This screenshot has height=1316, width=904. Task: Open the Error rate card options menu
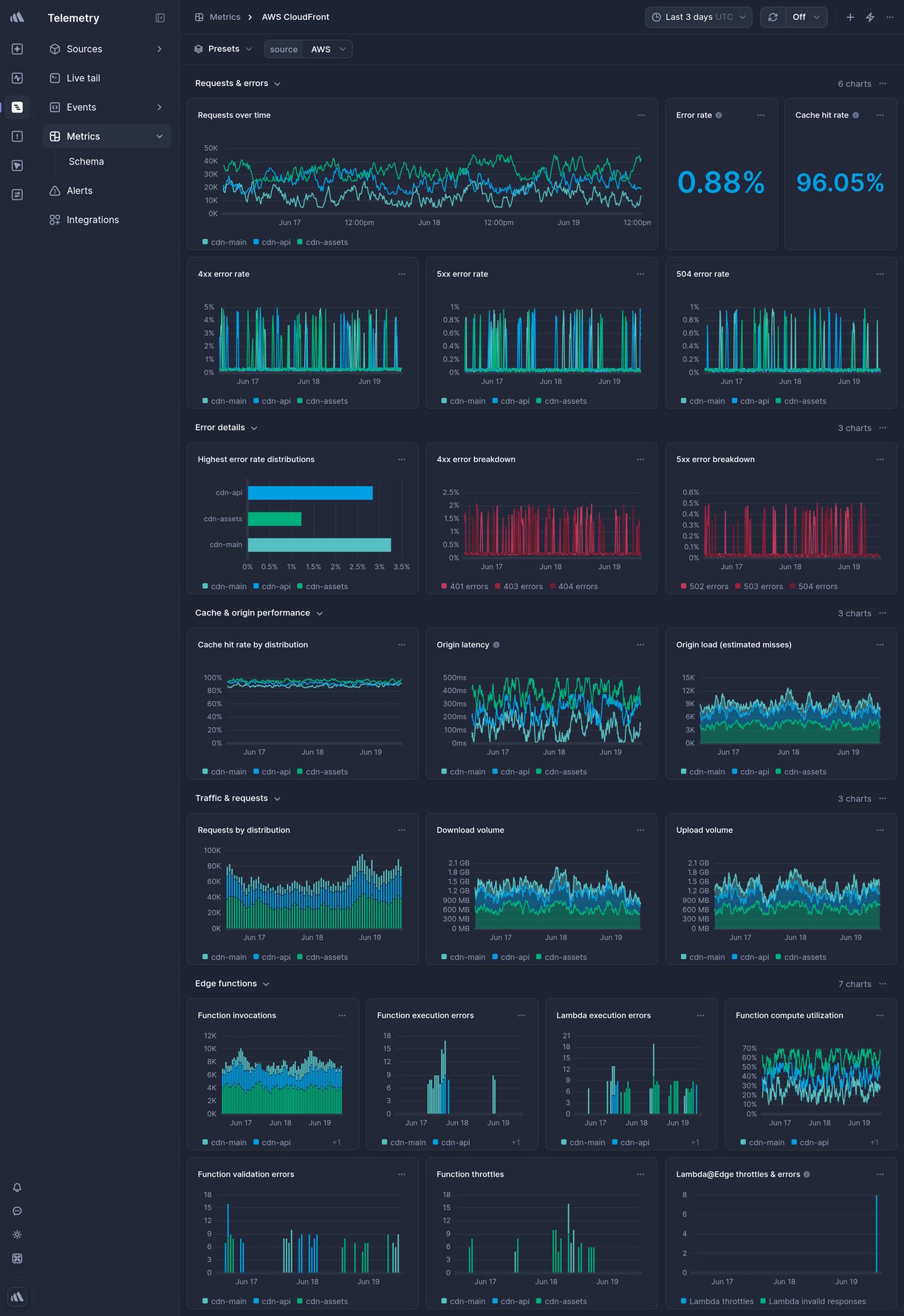761,115
